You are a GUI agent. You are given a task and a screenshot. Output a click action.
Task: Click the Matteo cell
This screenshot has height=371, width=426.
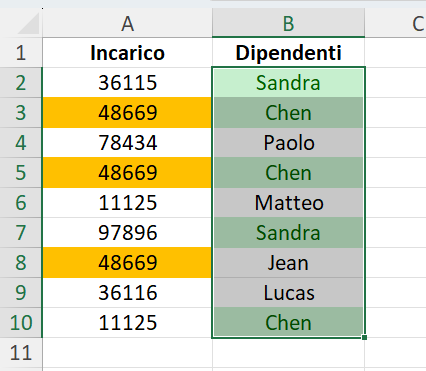click(288, 202)
